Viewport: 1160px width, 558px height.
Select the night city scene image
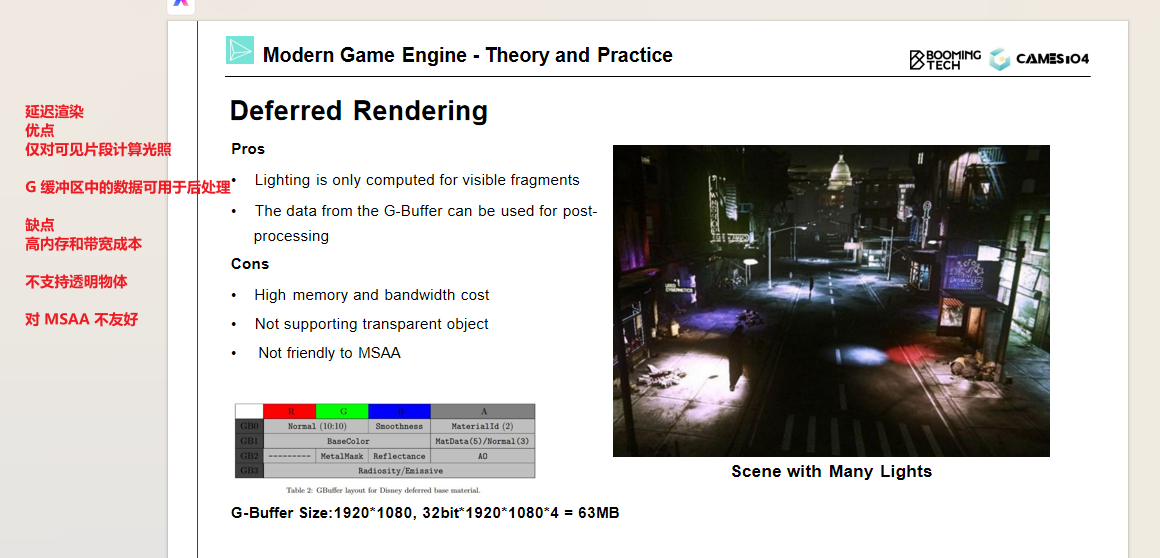(x=831, y=301)
